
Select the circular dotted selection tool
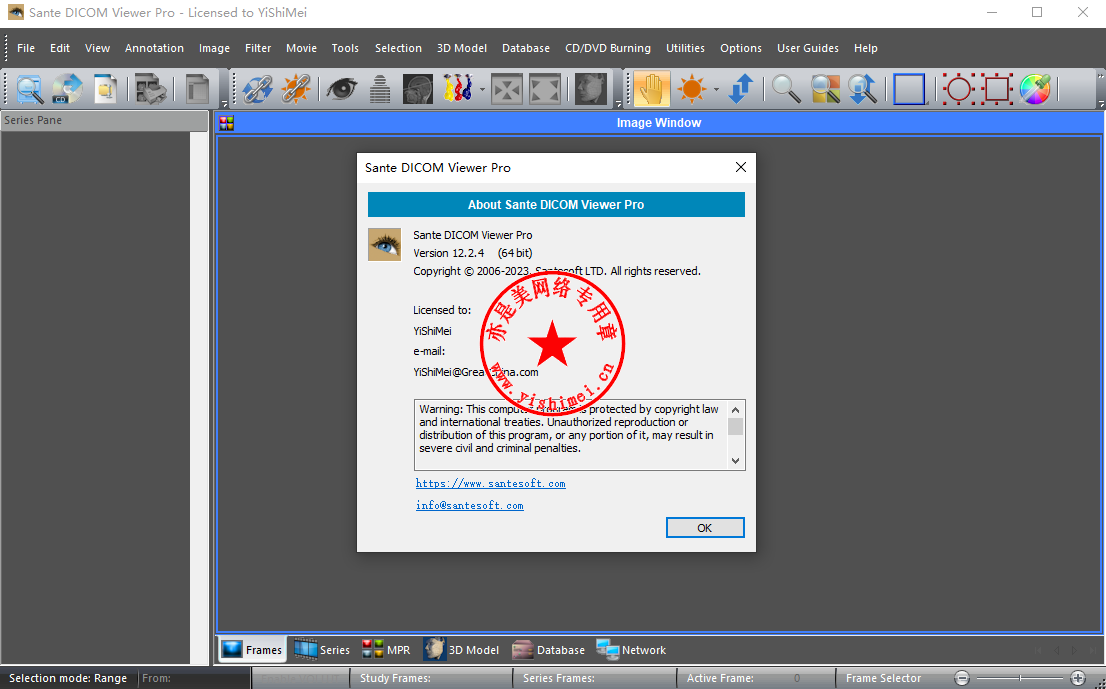click(x=959, y=89)
